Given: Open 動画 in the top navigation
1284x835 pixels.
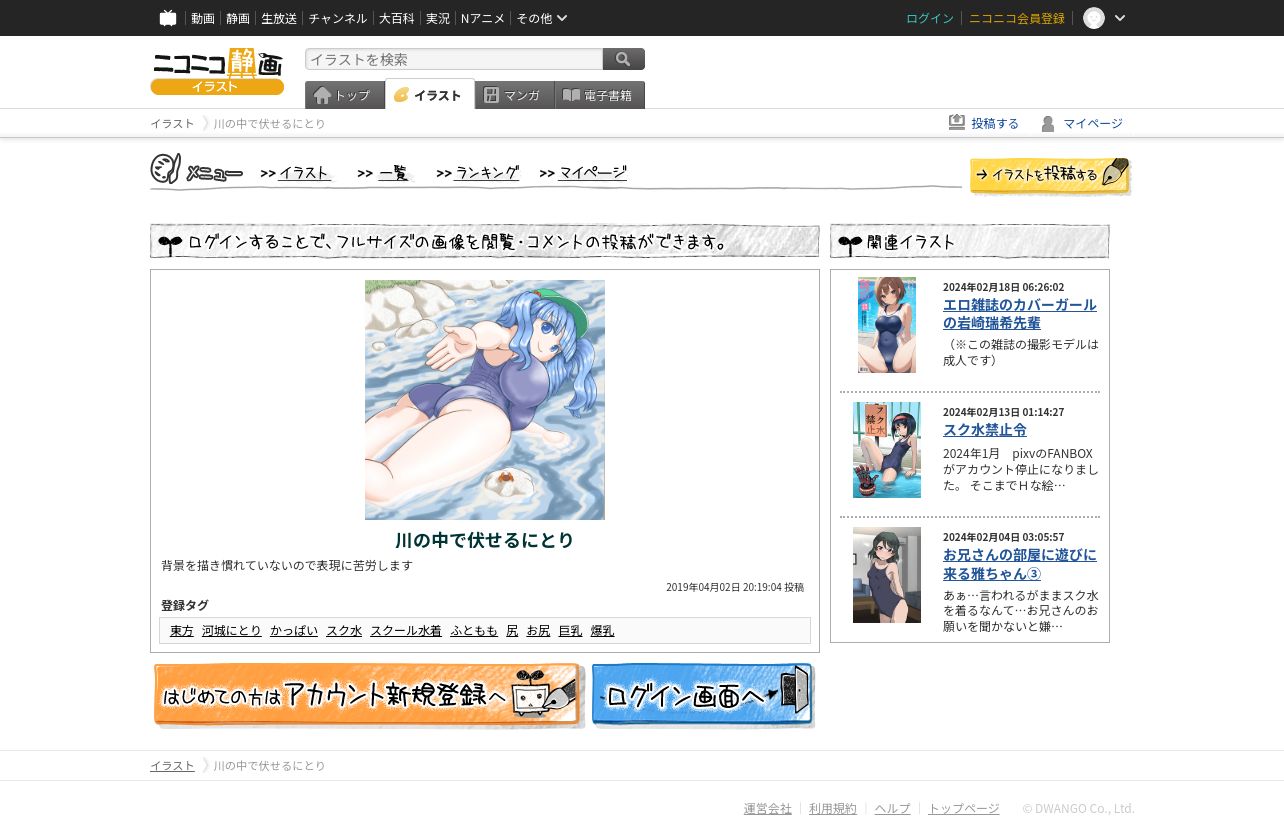Looking at the screenshot, I should point(203,18).
